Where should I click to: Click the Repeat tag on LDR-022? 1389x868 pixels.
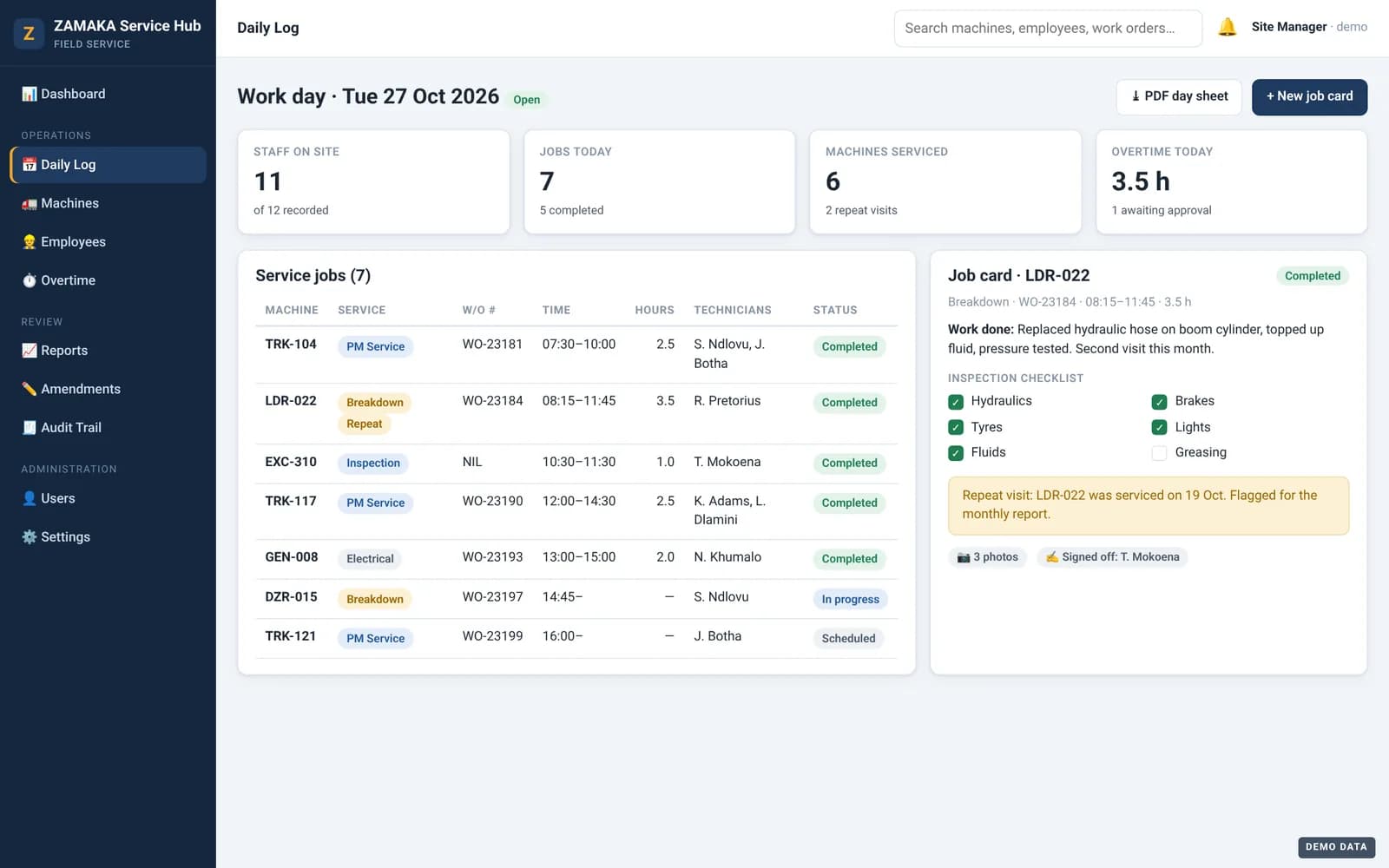coord(365,424)
